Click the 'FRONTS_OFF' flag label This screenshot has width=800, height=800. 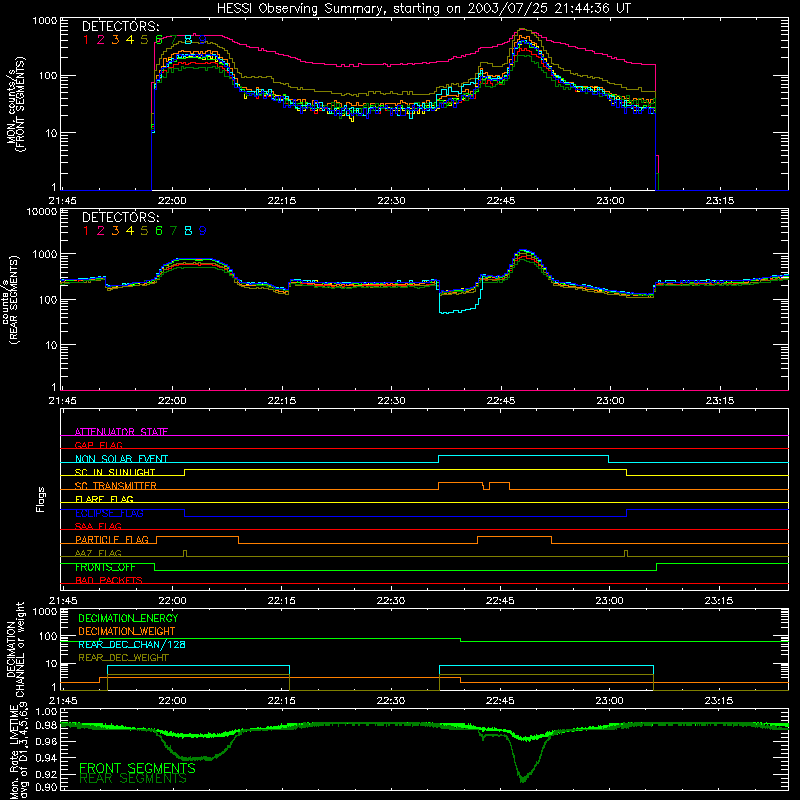coord(105,567)
